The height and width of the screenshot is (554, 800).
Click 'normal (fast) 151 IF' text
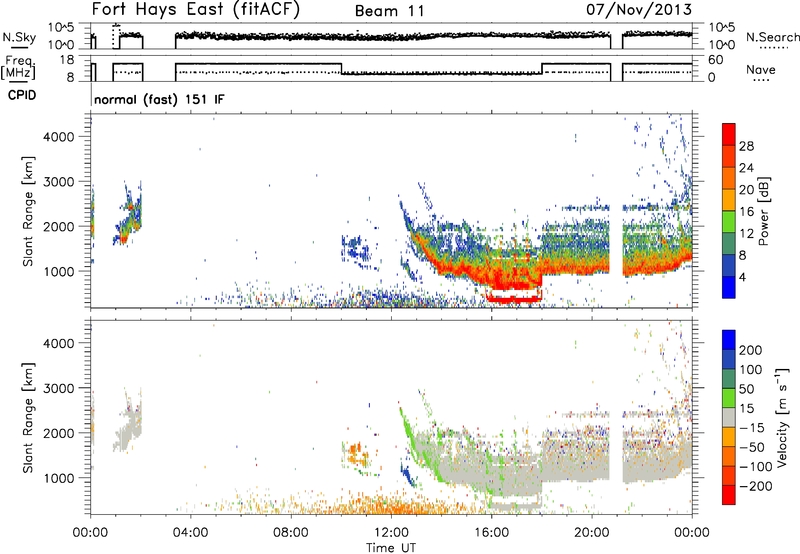(159, 100)
